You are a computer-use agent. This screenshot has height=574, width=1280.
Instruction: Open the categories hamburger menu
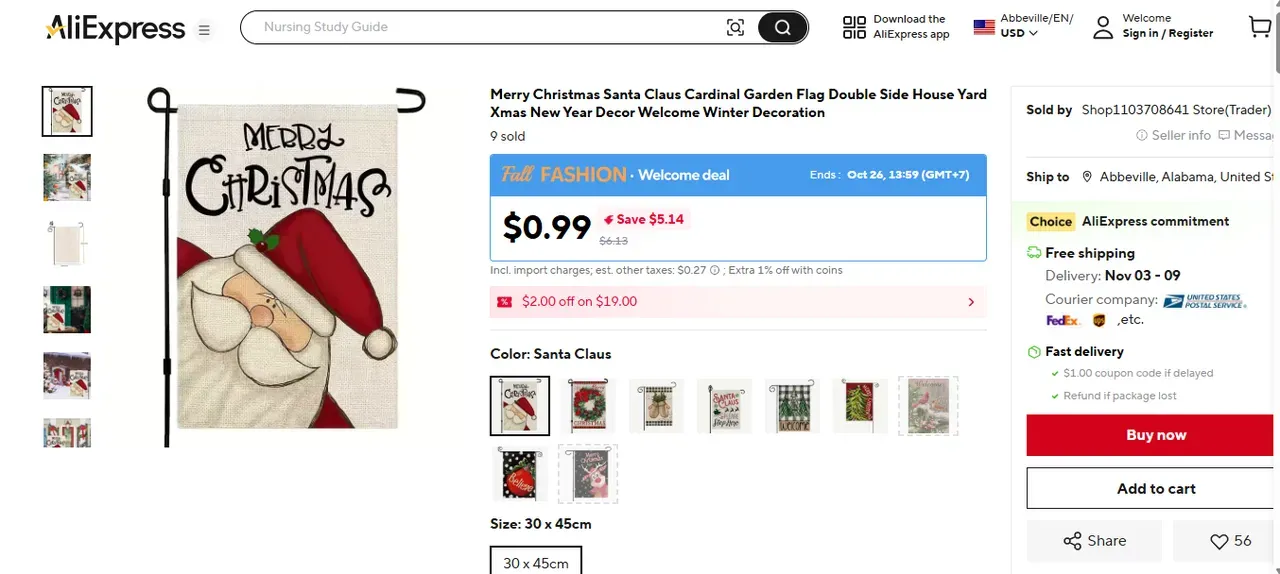pyautogui.click(x=204, y=30)
